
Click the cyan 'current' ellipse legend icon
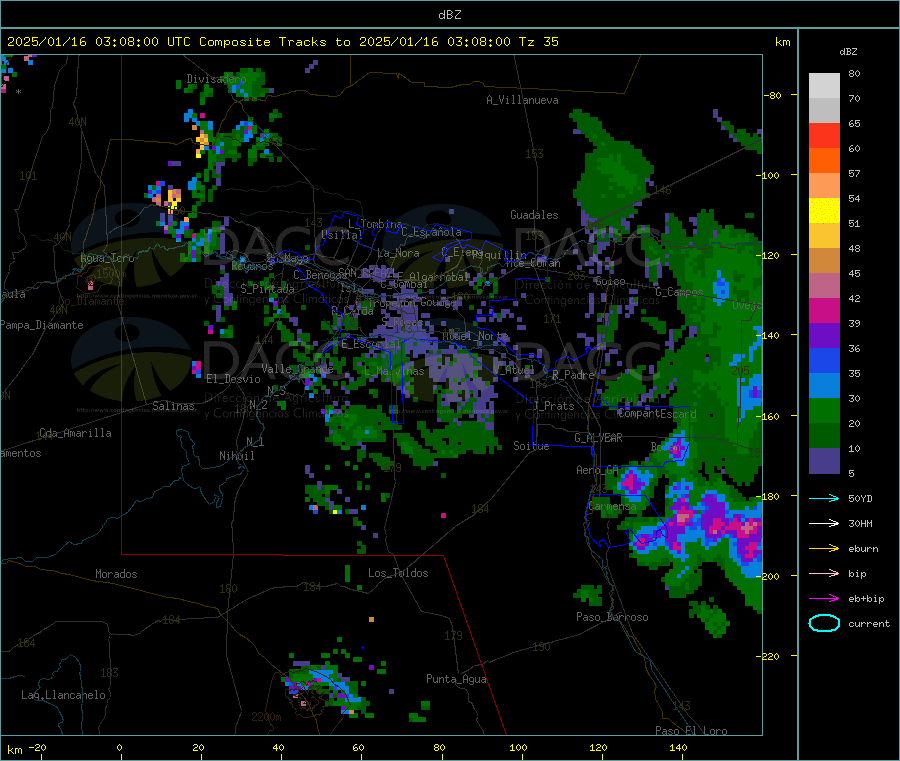(824, 623)
